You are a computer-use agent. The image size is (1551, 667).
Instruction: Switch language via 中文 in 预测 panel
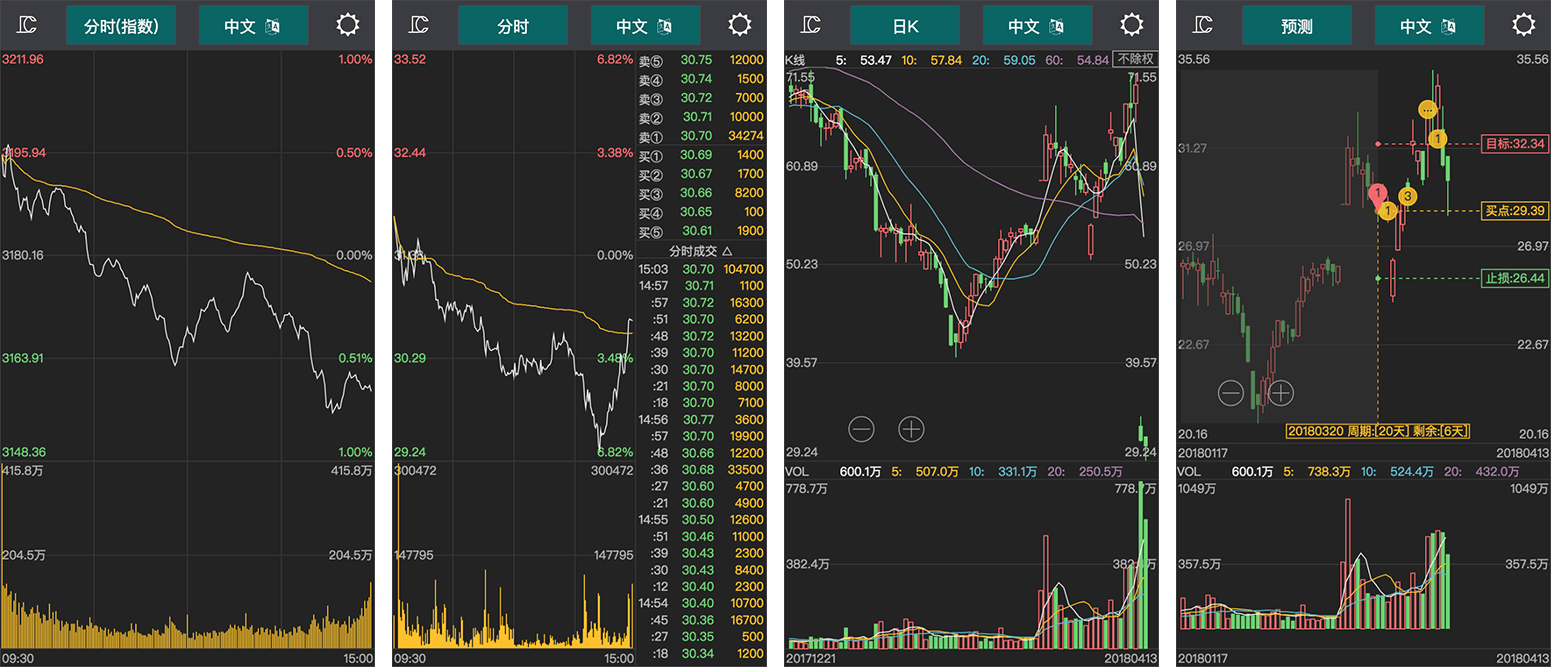click(1429, 25)
